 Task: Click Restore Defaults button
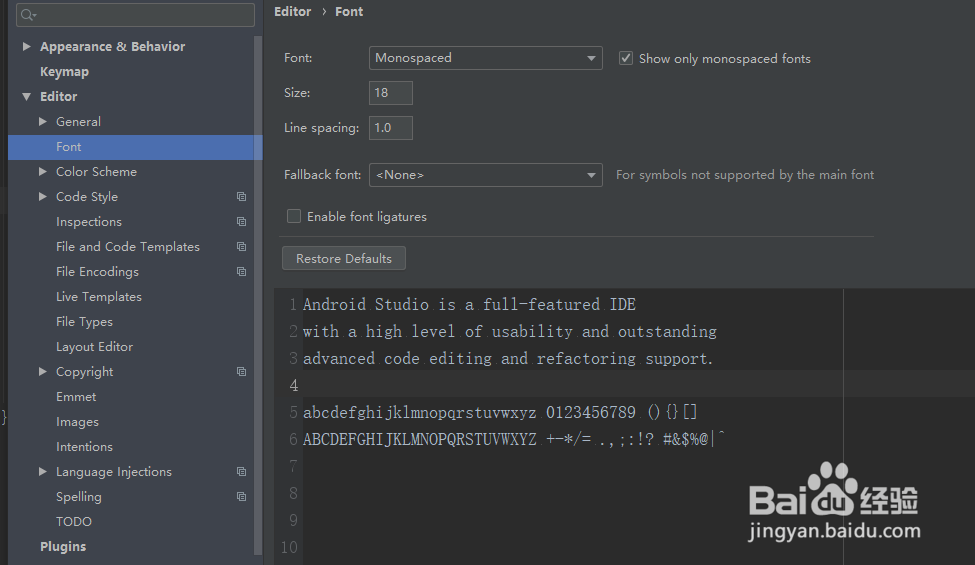(344, 259)
